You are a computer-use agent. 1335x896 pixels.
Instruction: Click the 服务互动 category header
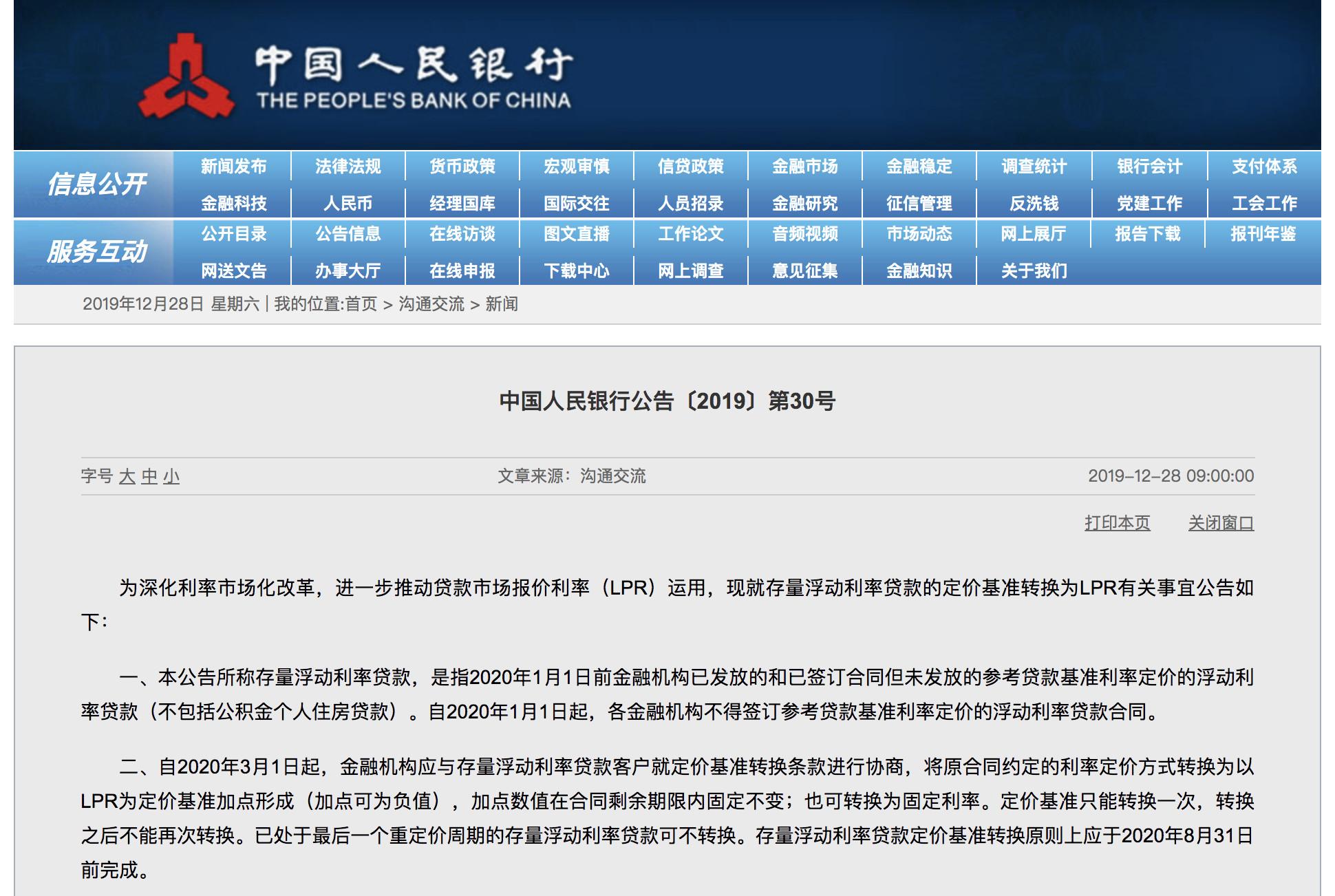pos(96,252)
